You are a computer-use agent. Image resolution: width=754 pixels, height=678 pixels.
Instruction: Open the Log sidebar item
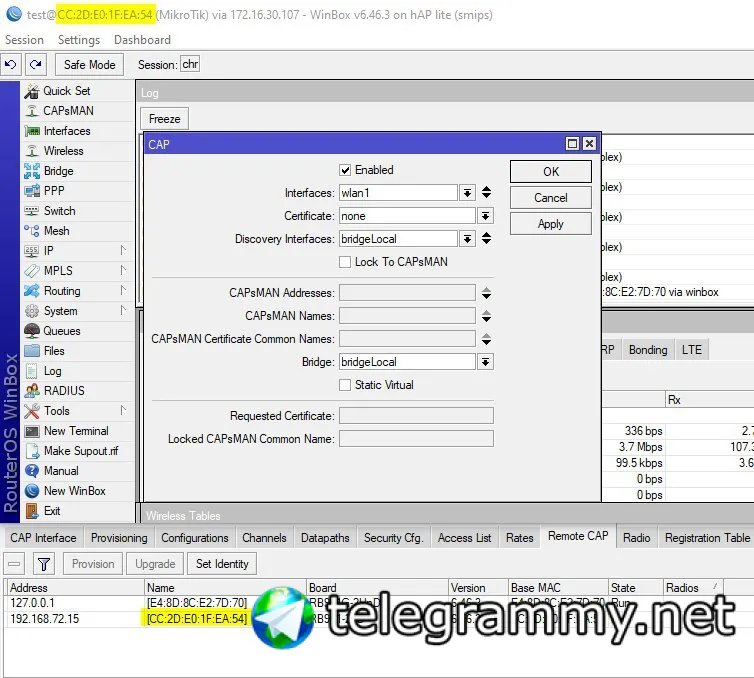(52, 371)
